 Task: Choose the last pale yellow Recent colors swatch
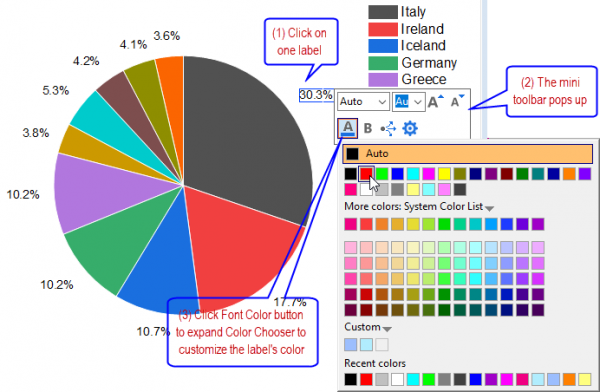point(585,379)
